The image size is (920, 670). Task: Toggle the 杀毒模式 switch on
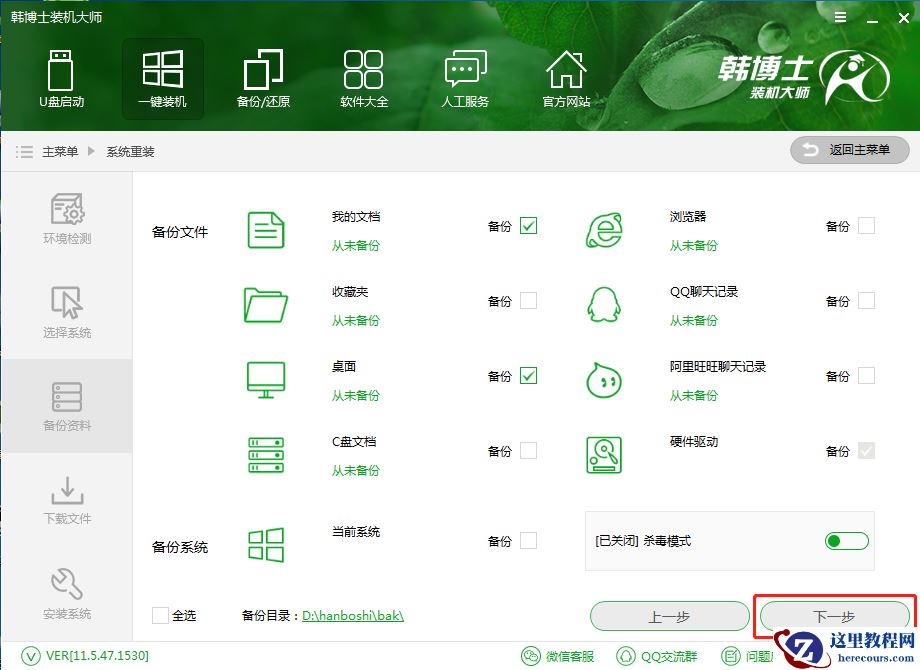click(x=846, y=540)
